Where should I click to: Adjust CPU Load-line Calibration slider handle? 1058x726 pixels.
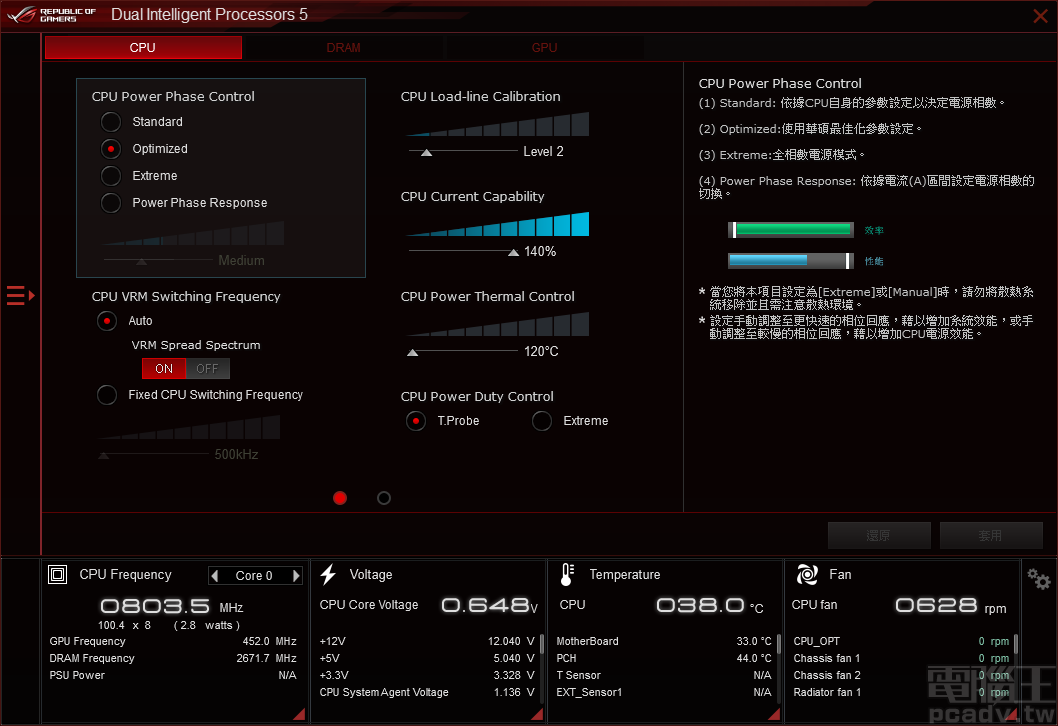pos(426,152)
